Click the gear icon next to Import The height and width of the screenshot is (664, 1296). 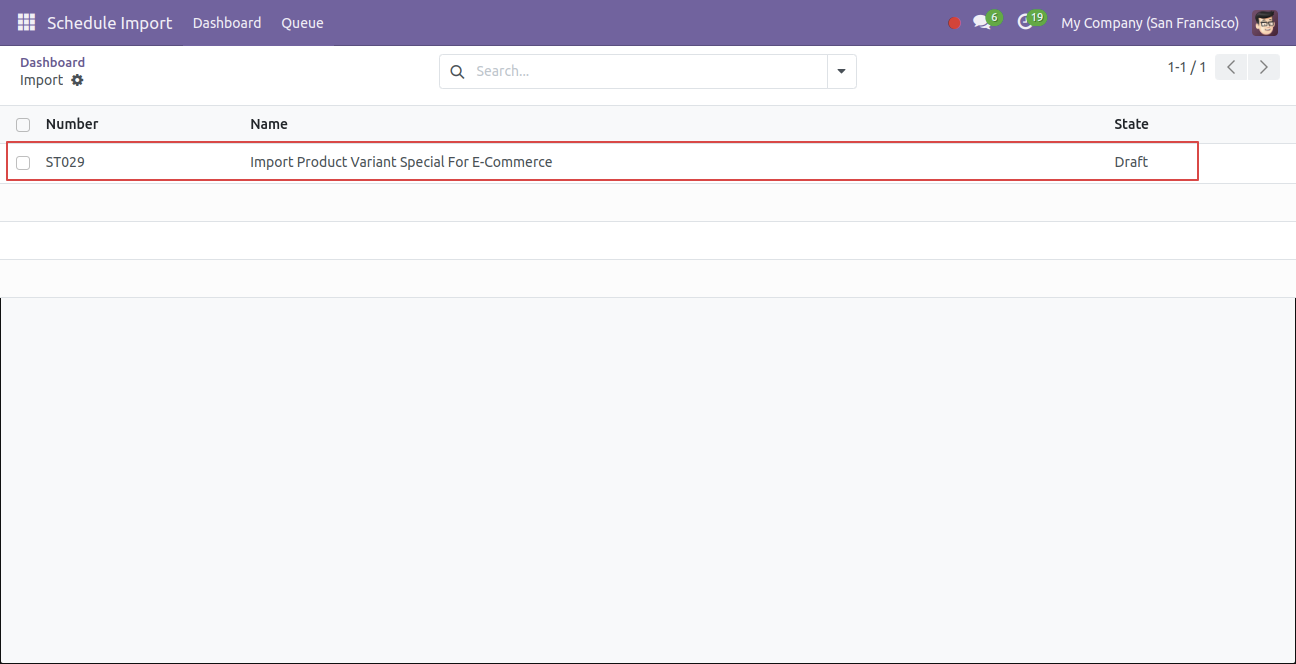click(77, 80)
